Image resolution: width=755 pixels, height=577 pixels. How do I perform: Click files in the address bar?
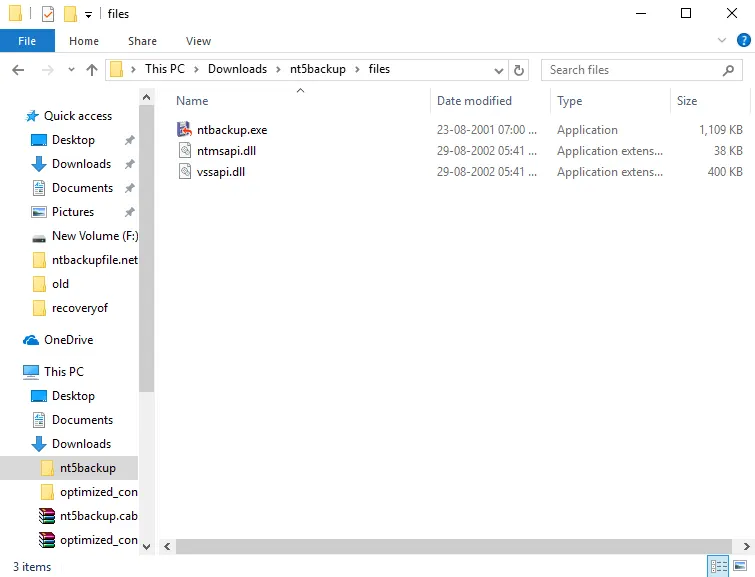click(379, 69)
